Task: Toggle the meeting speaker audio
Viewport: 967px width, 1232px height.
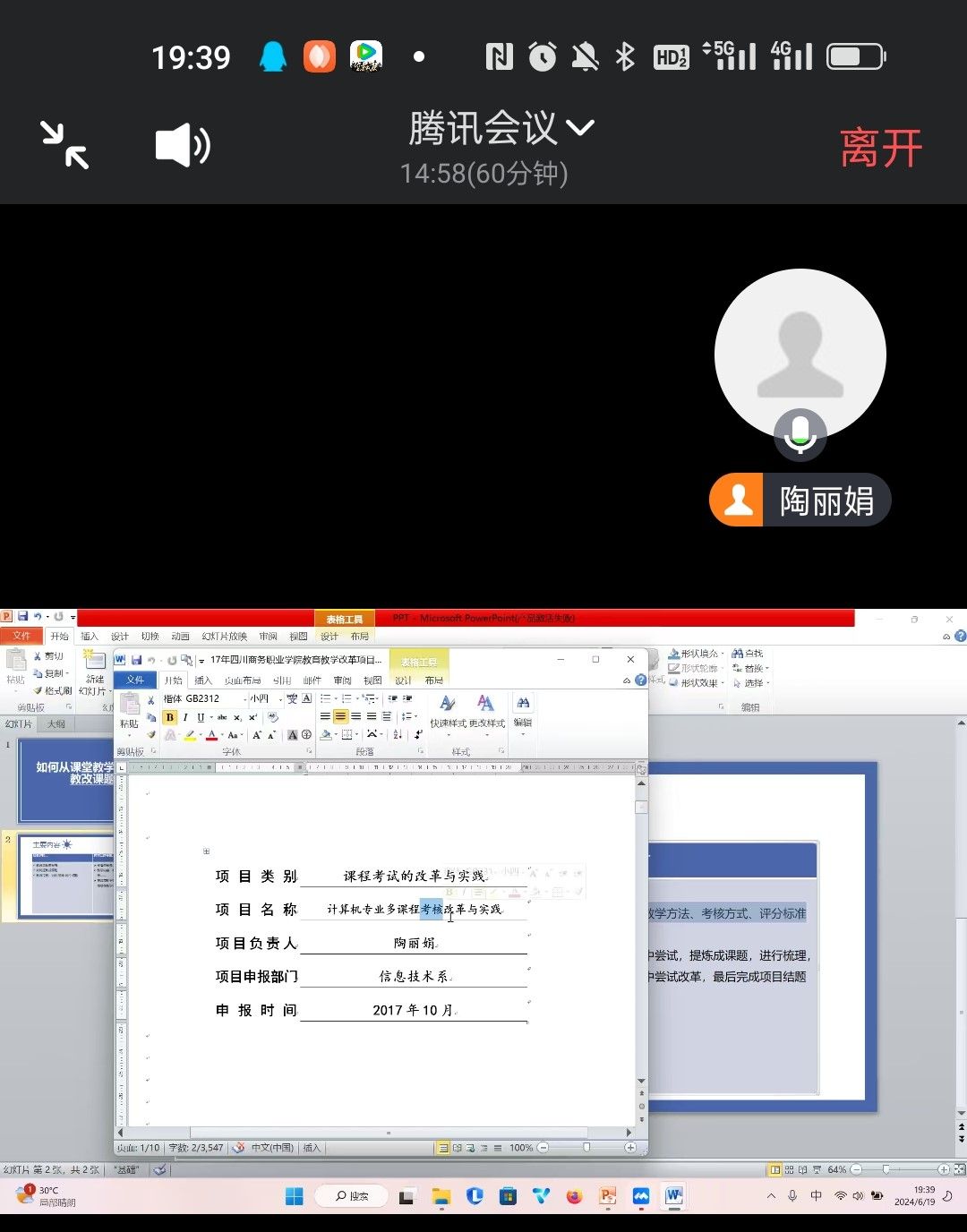Action: 183,145
